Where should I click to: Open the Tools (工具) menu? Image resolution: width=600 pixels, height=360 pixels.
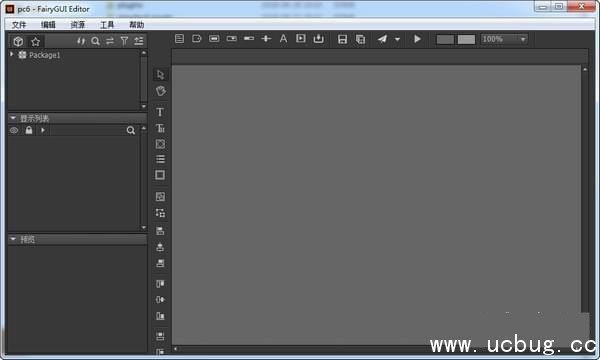tap(107, 25)
